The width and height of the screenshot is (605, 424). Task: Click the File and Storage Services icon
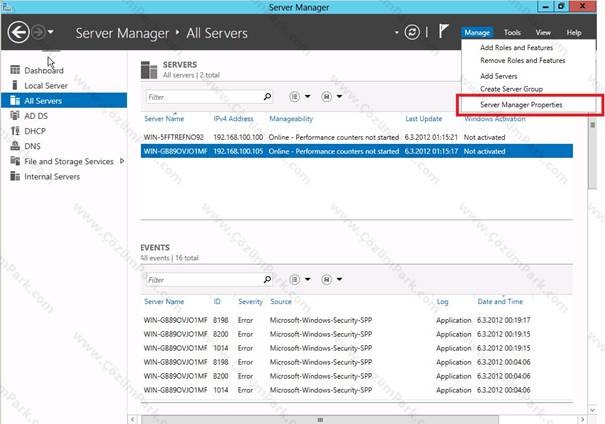(15, 160)
